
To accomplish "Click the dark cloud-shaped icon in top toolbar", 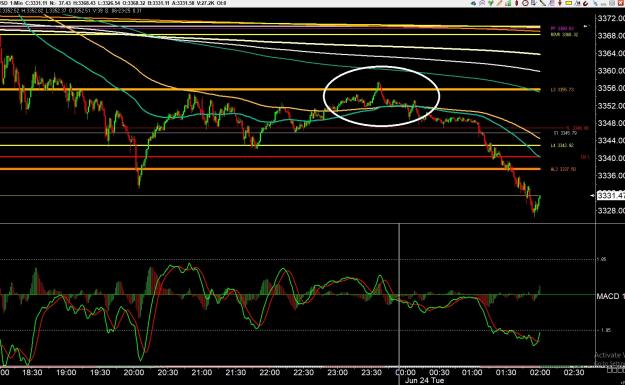I will (474, 3).
